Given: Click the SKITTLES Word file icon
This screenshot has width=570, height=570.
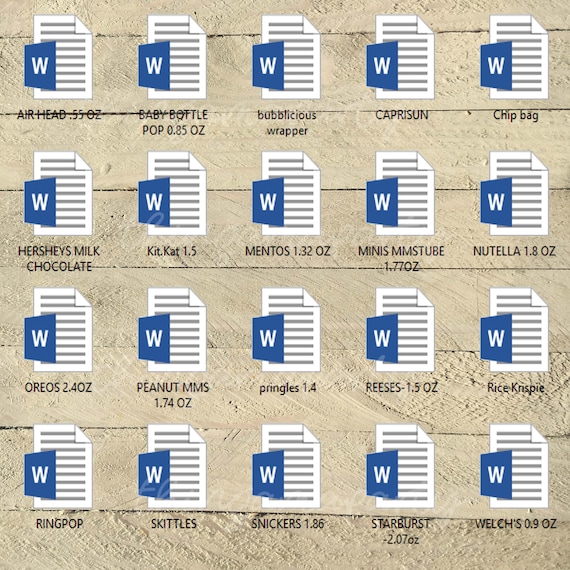Looking at the screenshot, I should (x=172, y=466).
